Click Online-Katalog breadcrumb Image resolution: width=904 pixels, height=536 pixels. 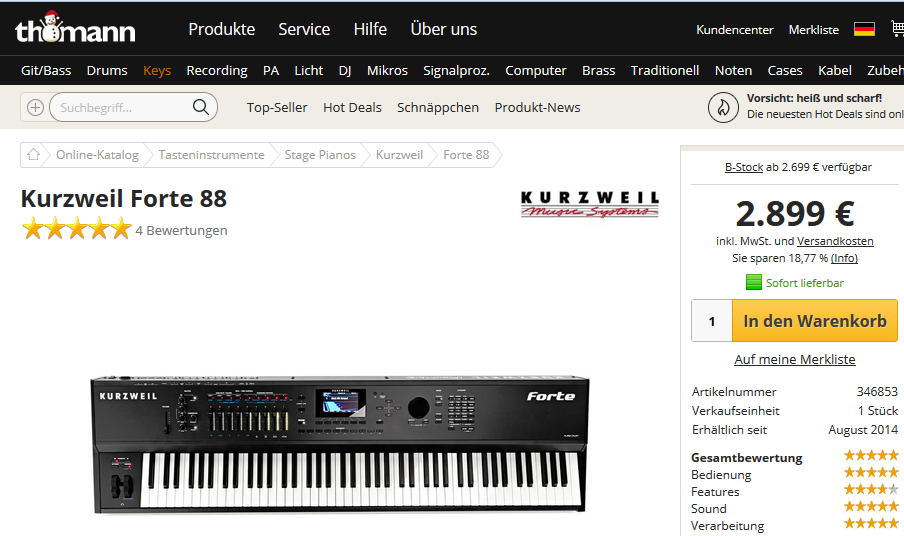97,154
